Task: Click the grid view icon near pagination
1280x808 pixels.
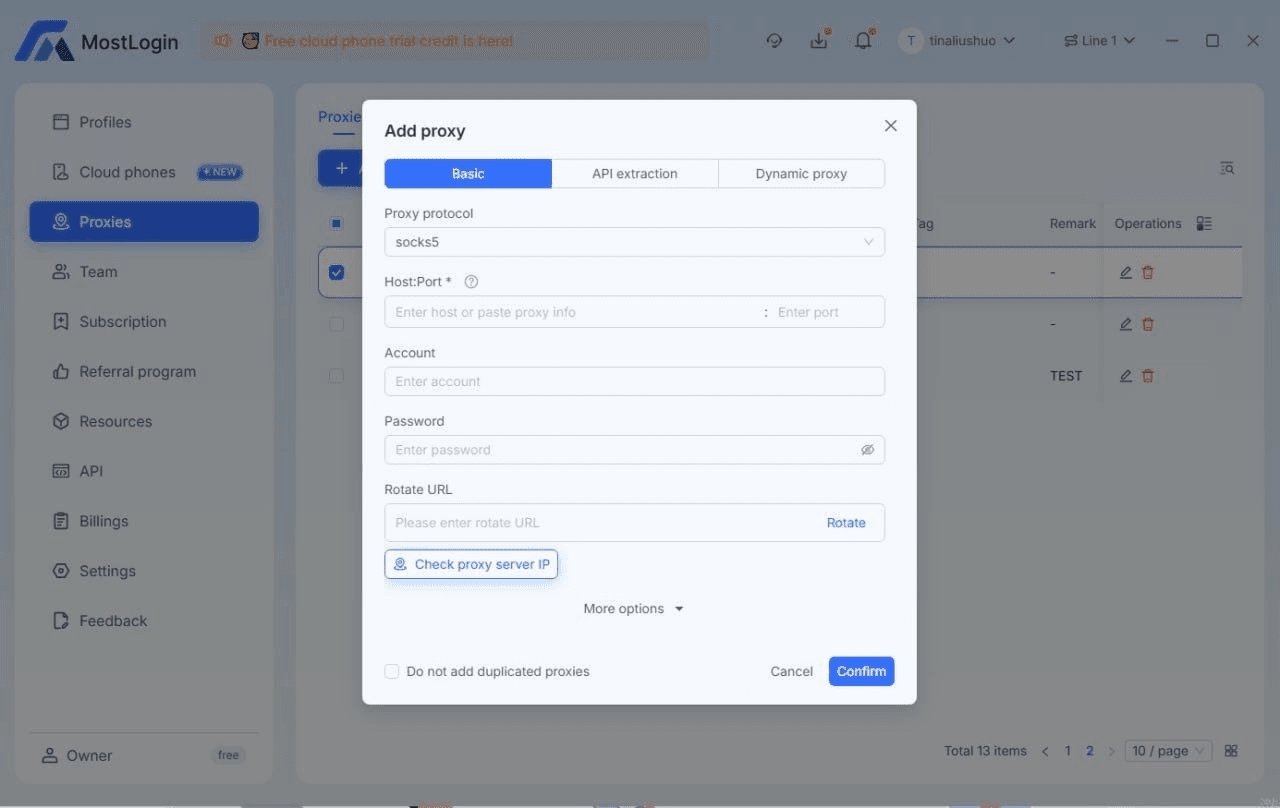Action: pos(1231,750)
